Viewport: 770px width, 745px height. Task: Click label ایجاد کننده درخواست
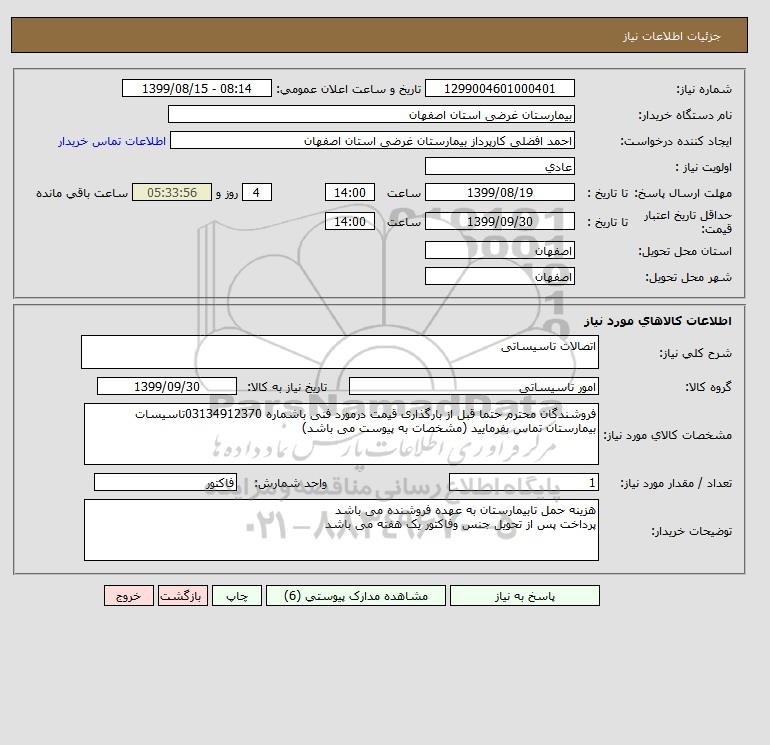pos(676,141)
